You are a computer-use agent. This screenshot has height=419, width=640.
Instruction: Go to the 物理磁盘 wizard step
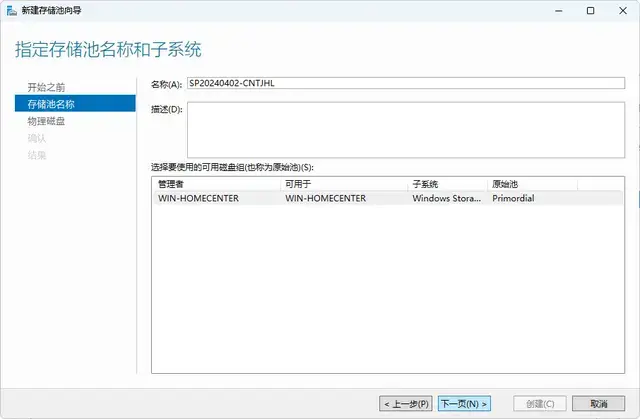[46, 121]
